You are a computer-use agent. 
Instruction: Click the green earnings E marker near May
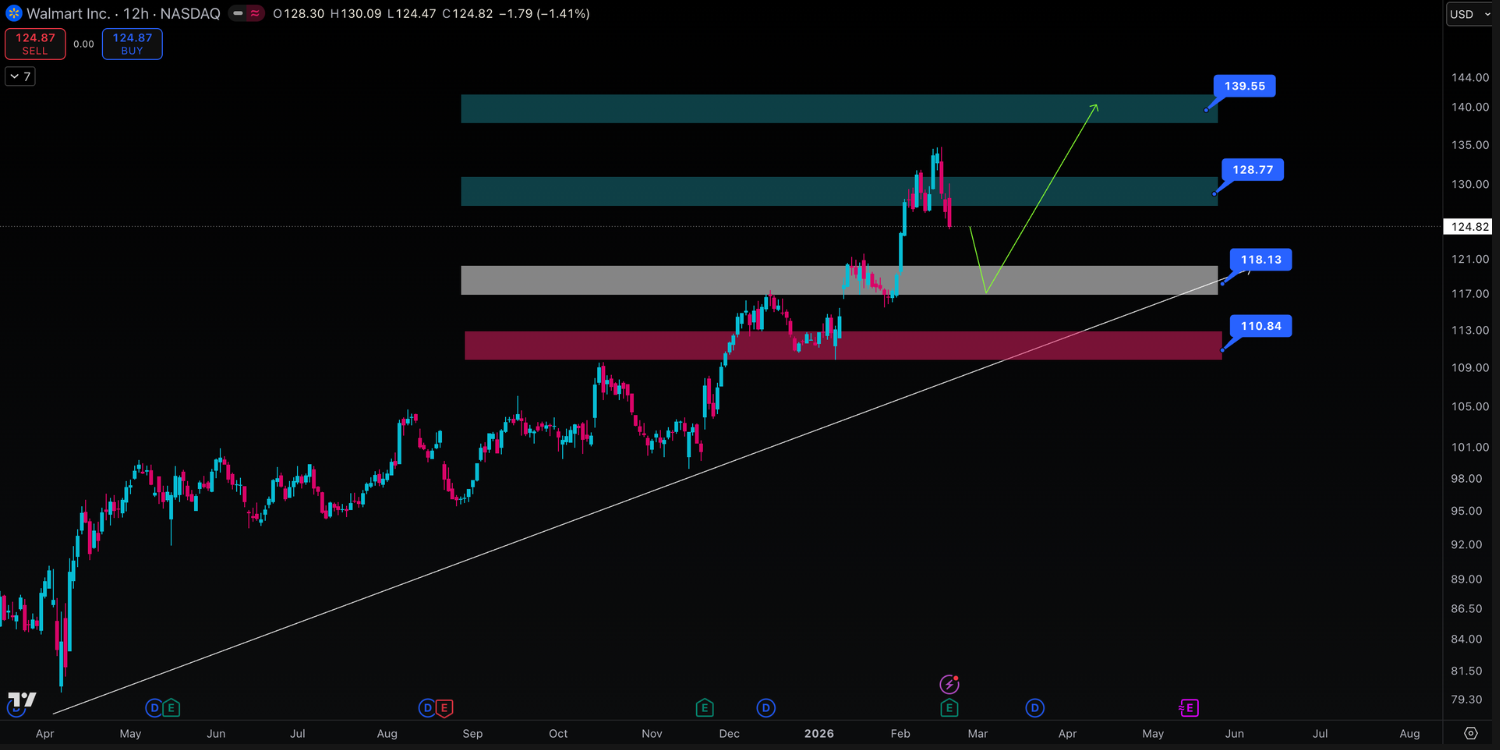tap(172, 708)
